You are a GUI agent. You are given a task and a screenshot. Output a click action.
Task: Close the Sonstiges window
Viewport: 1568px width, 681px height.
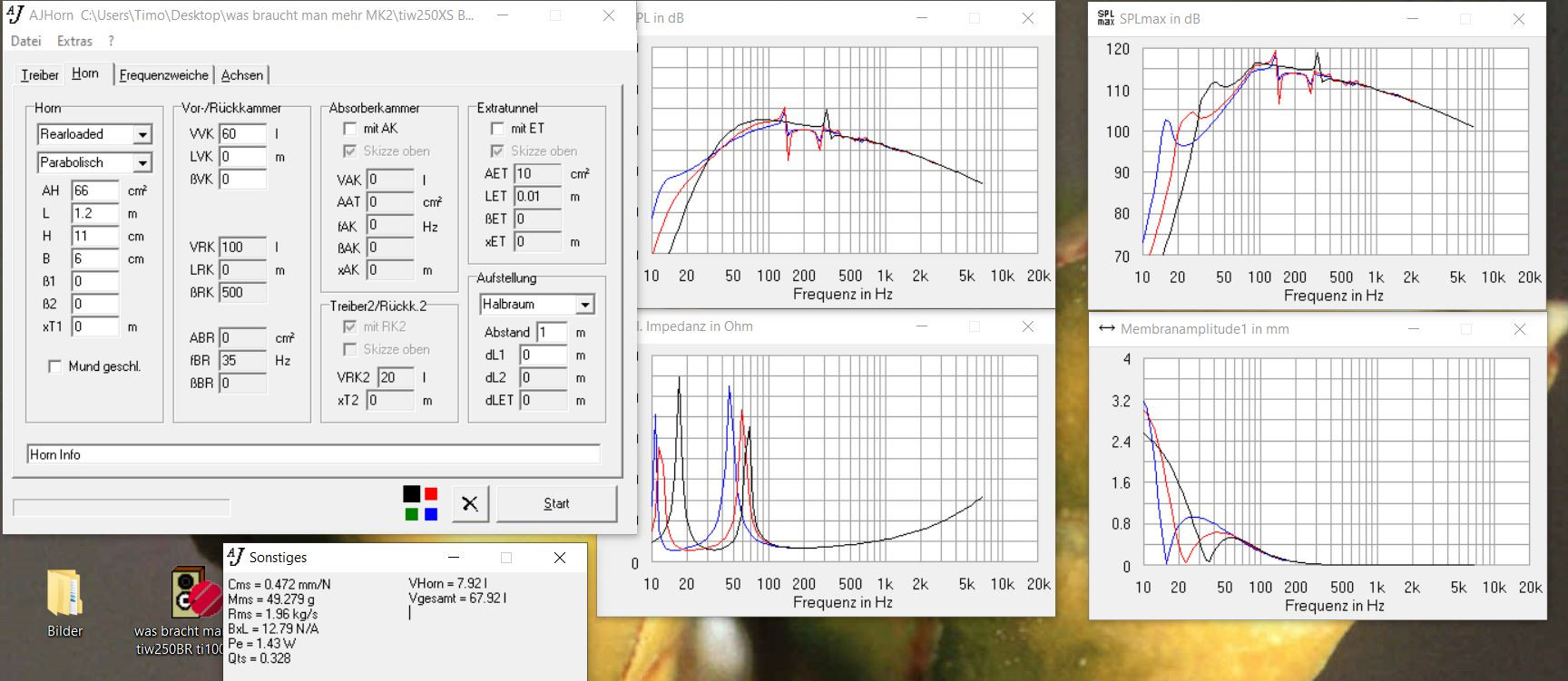(560, 558)
